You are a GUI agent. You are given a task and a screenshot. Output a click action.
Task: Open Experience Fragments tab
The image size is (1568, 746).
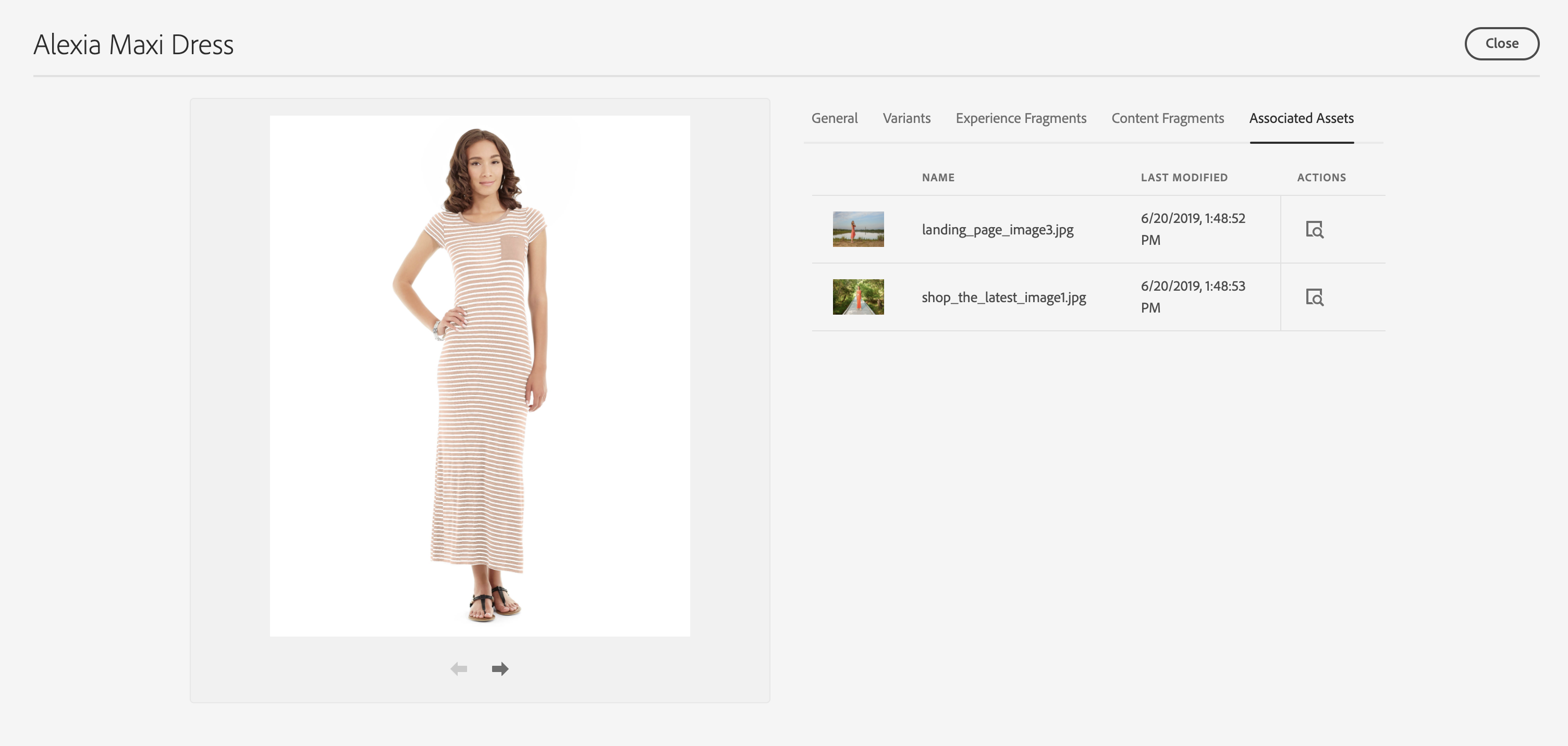point(1021,118)
